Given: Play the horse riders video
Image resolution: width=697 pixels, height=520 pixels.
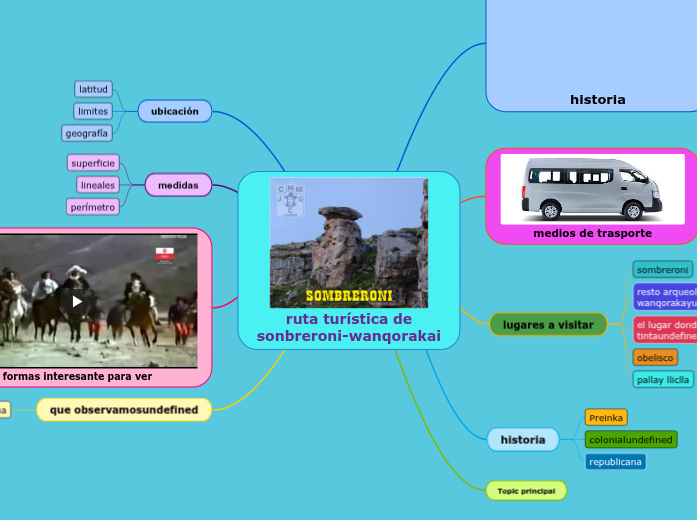Looking at the screenshot, I should click(77, 301).
